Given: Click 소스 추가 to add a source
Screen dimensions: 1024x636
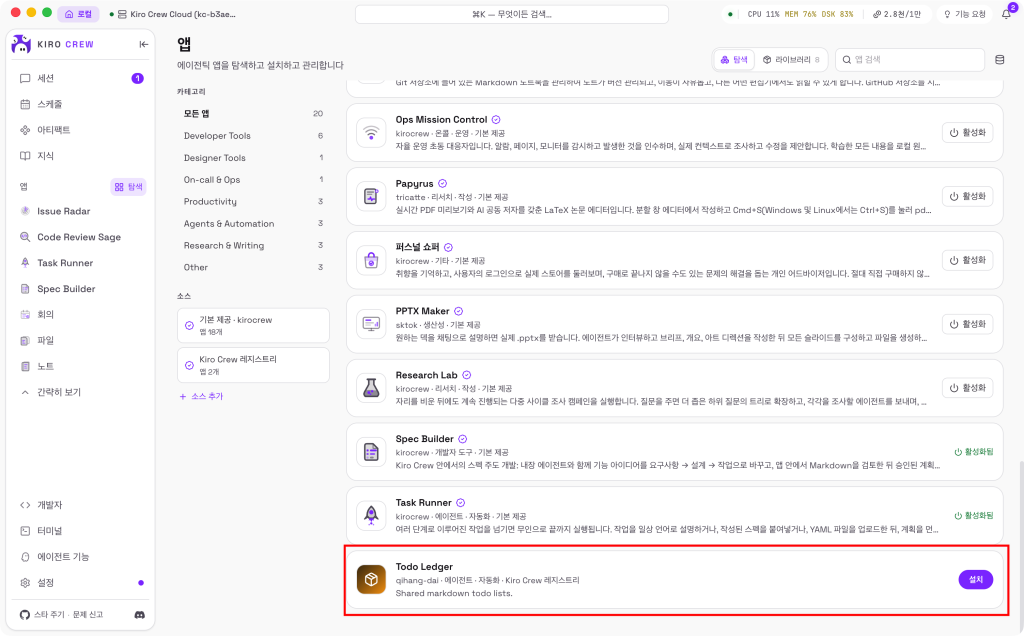Looking at the screenshot, I should [202, 396].
